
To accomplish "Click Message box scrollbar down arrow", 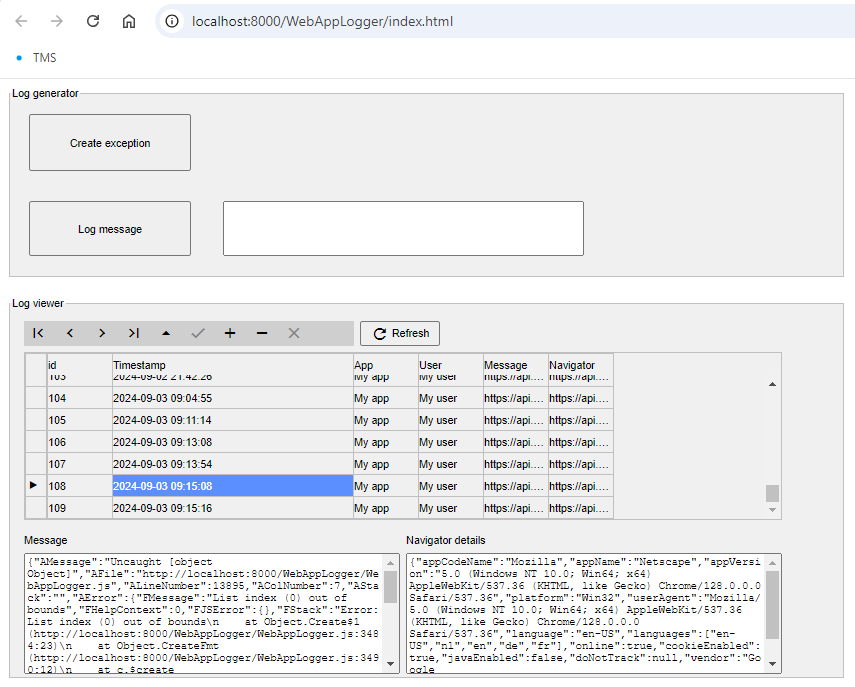I will 390,664.
